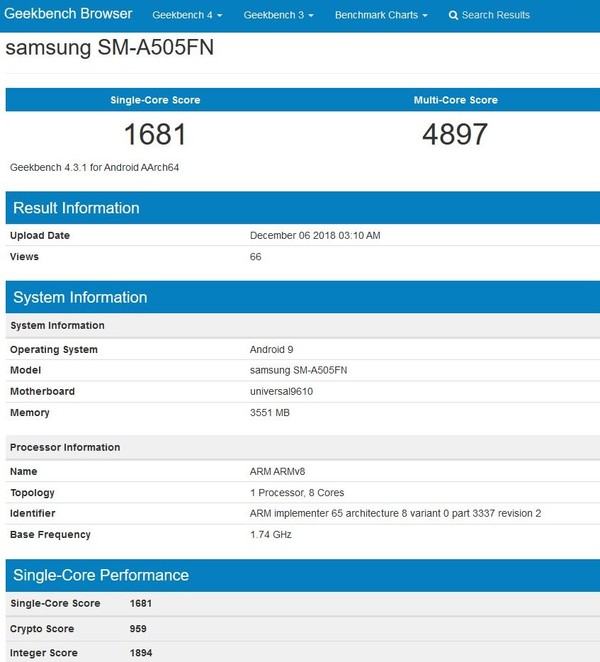Open the Benchmark Charts dropdown

(381, 15)
